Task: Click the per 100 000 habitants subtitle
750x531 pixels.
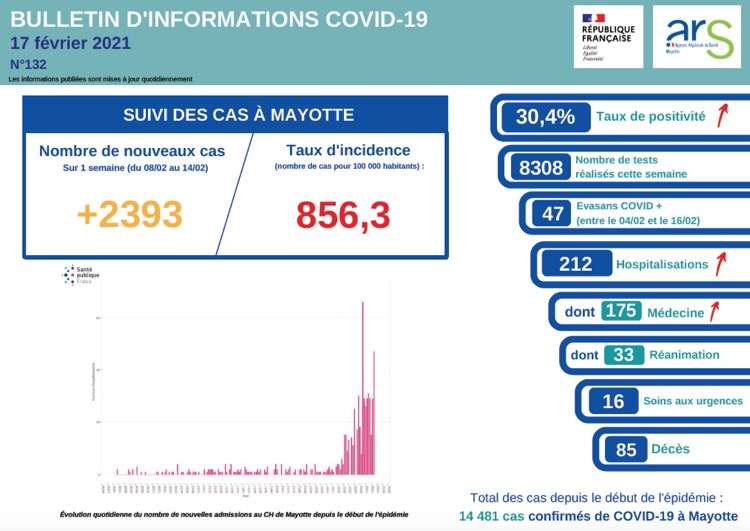Action: pos(349,166)
